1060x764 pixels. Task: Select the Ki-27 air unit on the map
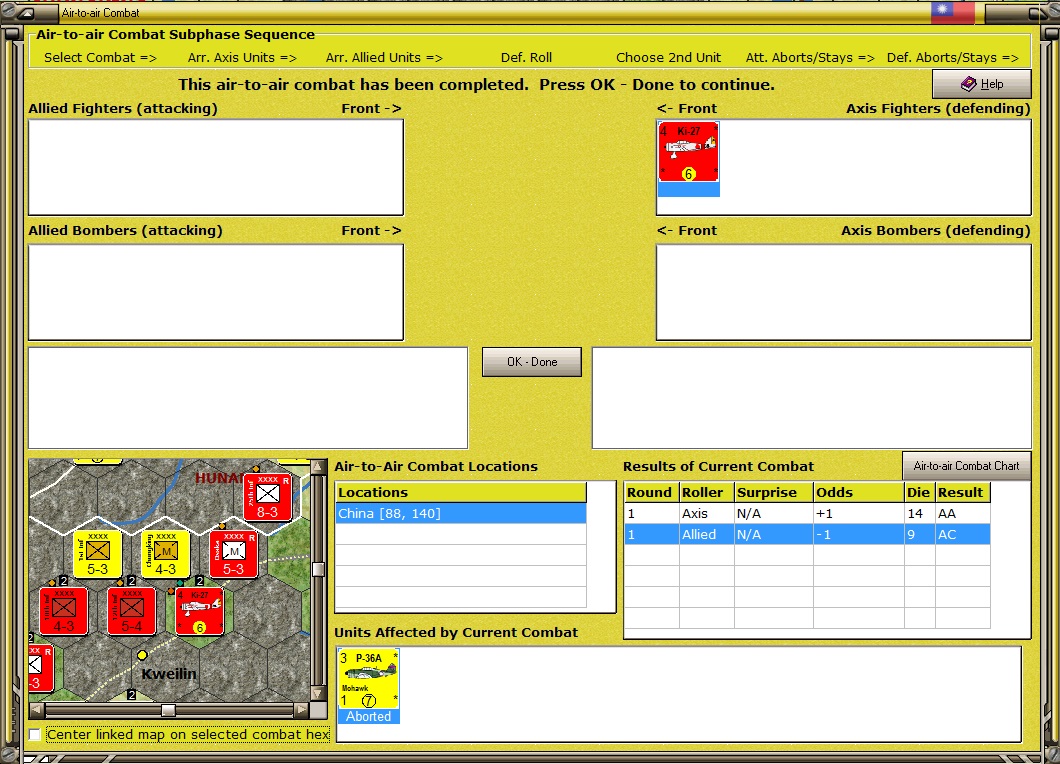(199, 611)
